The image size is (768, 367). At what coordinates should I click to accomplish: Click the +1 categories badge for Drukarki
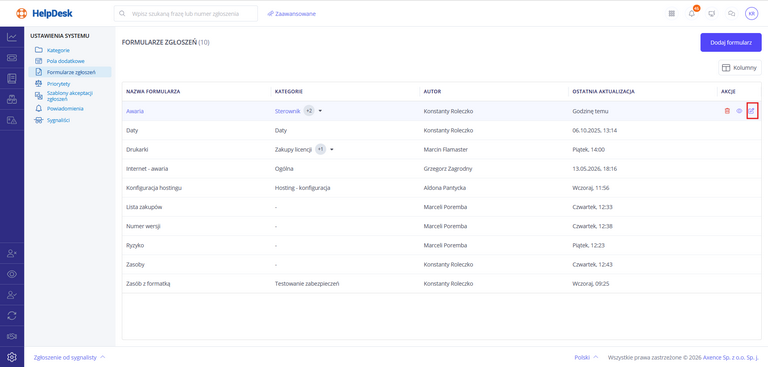tap(320, 149)
